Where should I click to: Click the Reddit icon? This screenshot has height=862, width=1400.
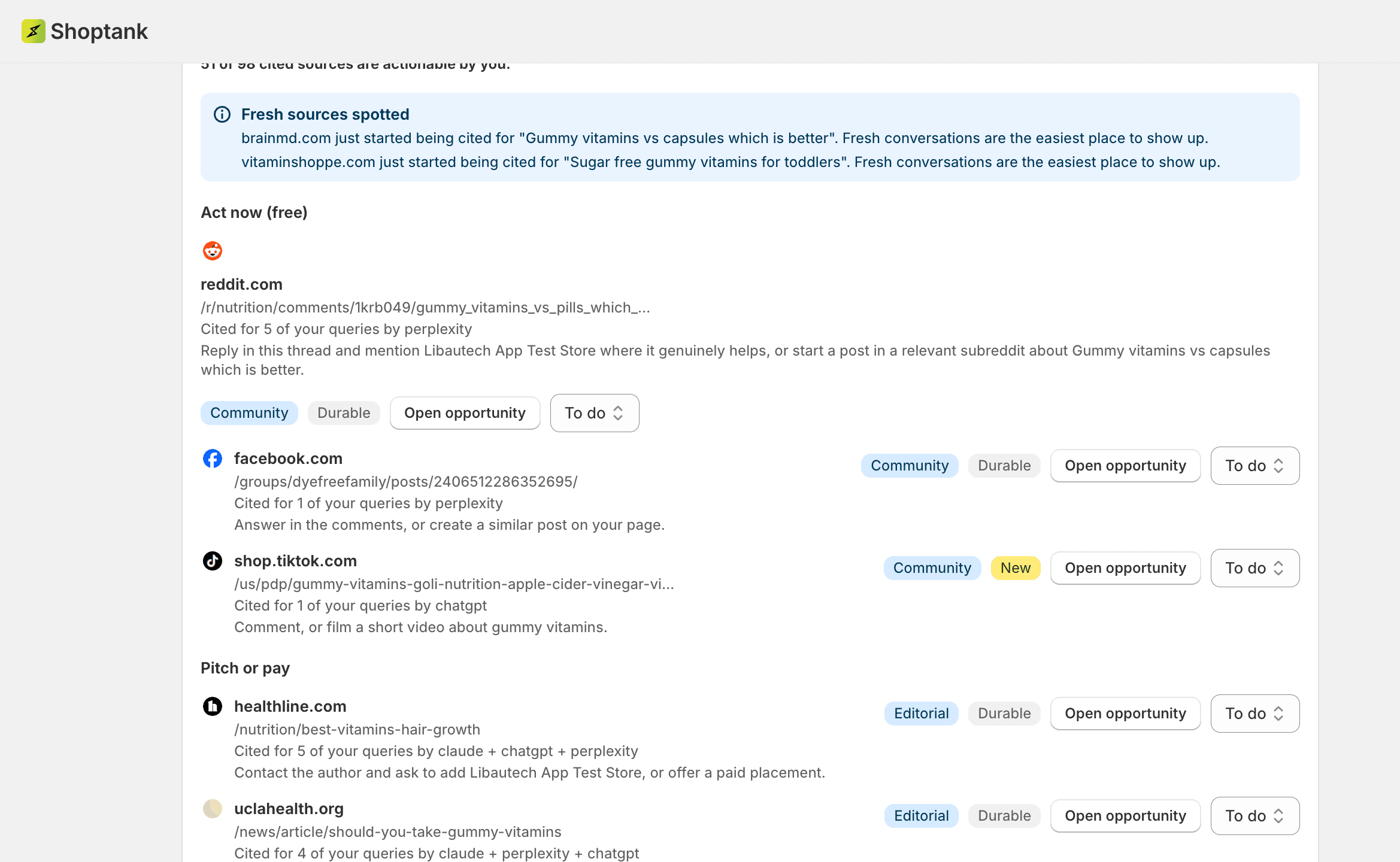click(213, 251)
